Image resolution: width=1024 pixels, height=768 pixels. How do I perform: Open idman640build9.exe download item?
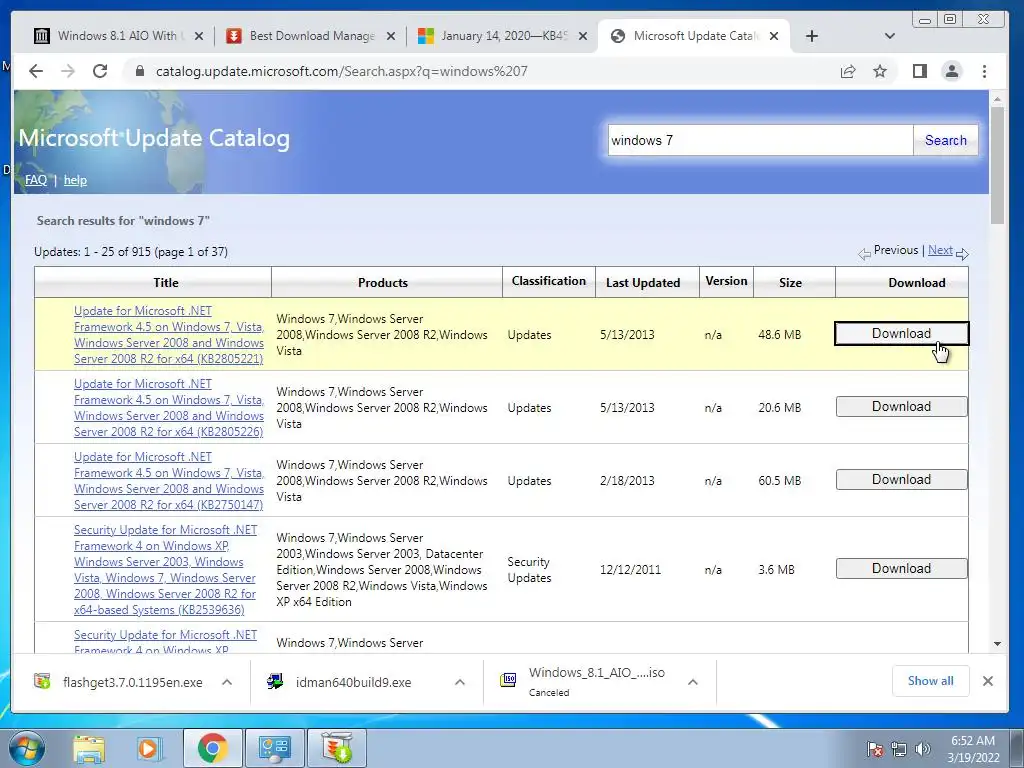coord(353,682)
